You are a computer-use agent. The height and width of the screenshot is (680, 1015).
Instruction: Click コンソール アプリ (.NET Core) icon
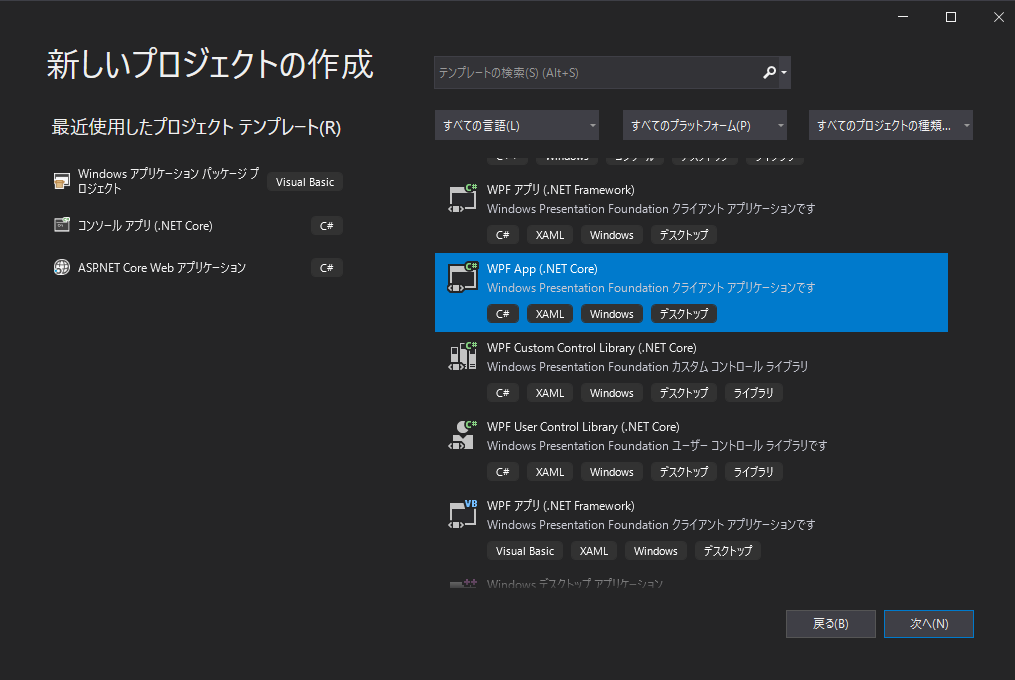pos(61,225)
